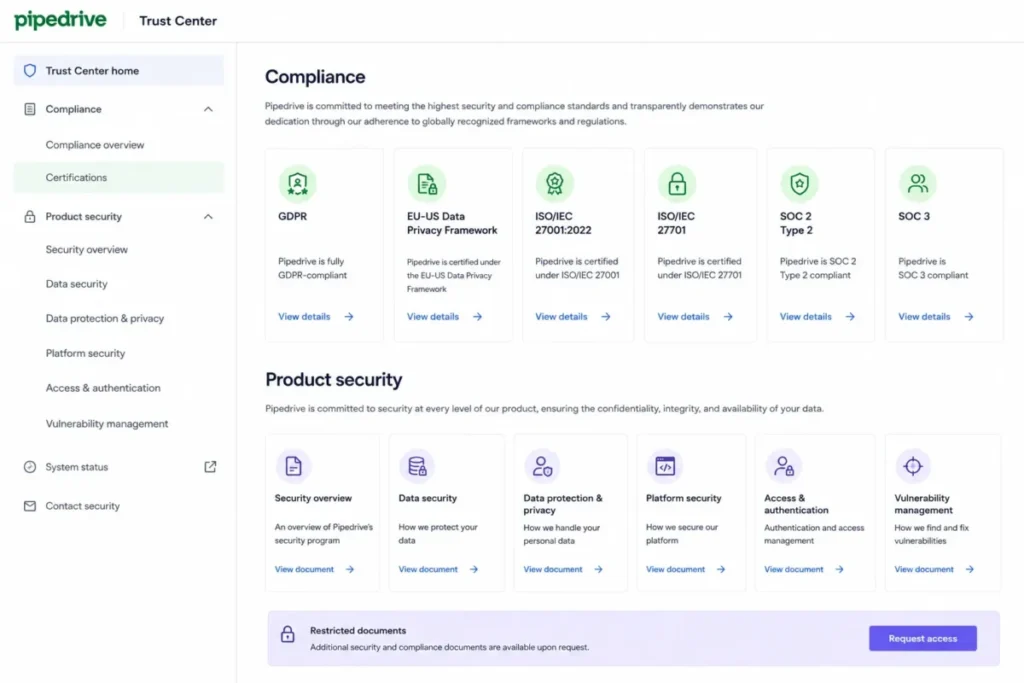Click the envelope icon for Contact security
The width and height of the screenshot is (1024, 683).
tap(30, 506)
